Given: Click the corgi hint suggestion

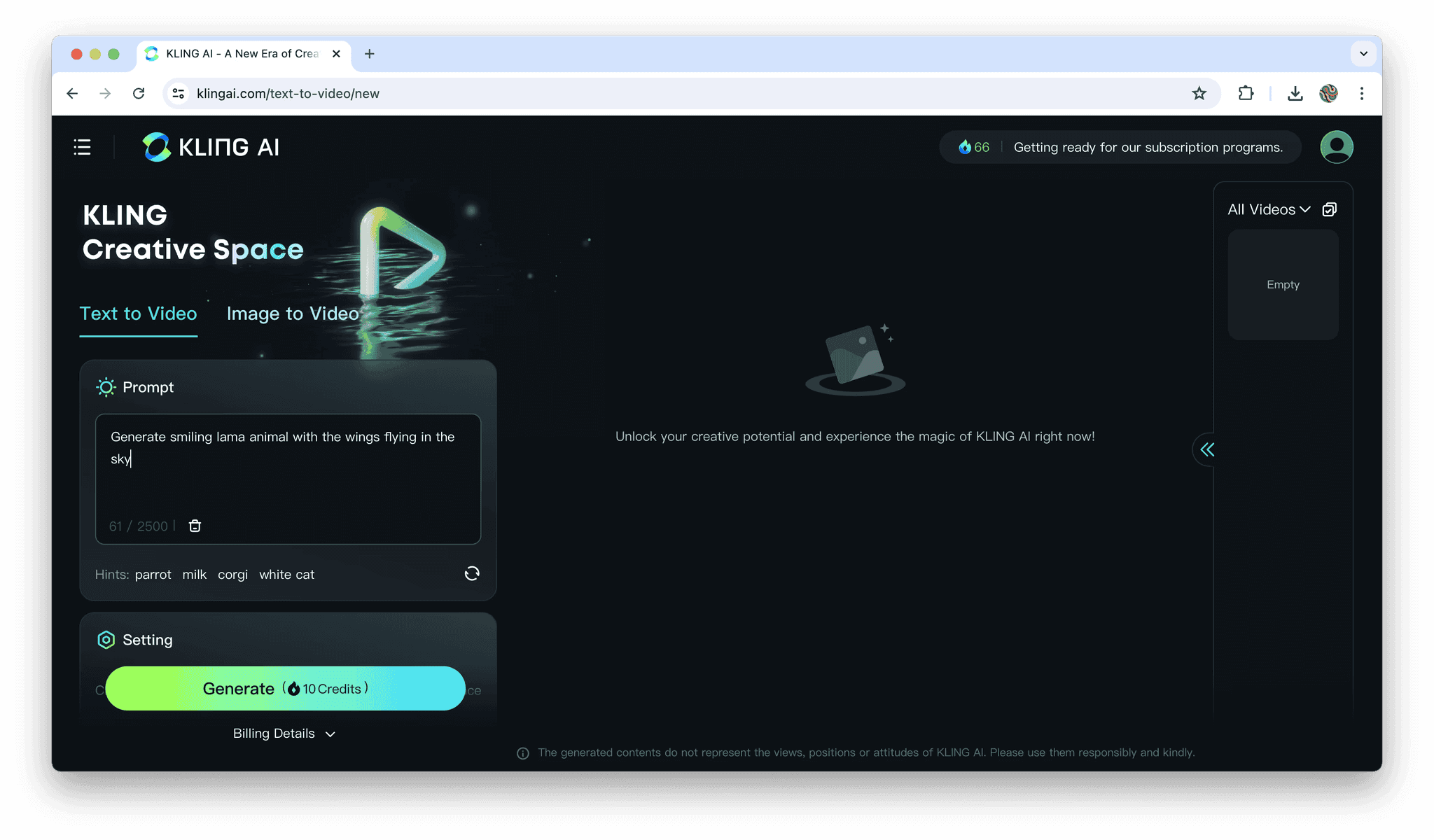Looking at the screenshot, I should tap(232, 573).
